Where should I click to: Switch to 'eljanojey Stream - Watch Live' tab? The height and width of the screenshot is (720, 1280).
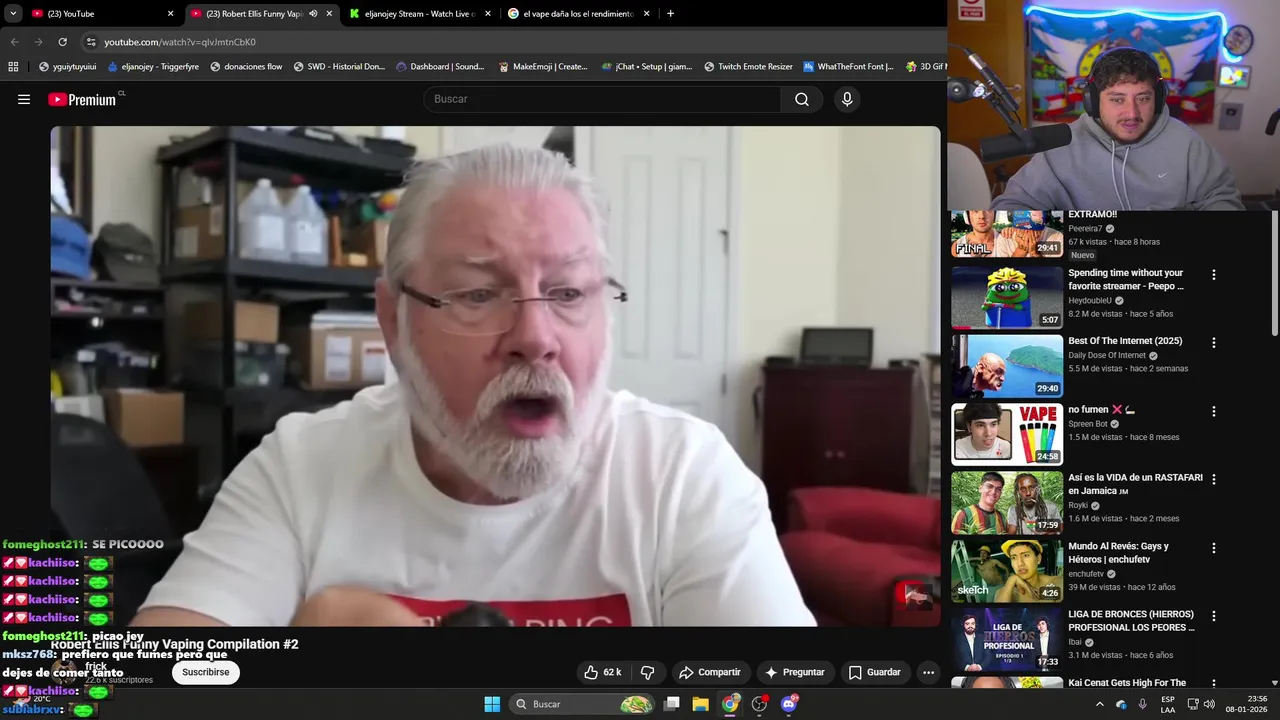click(420, 14)
